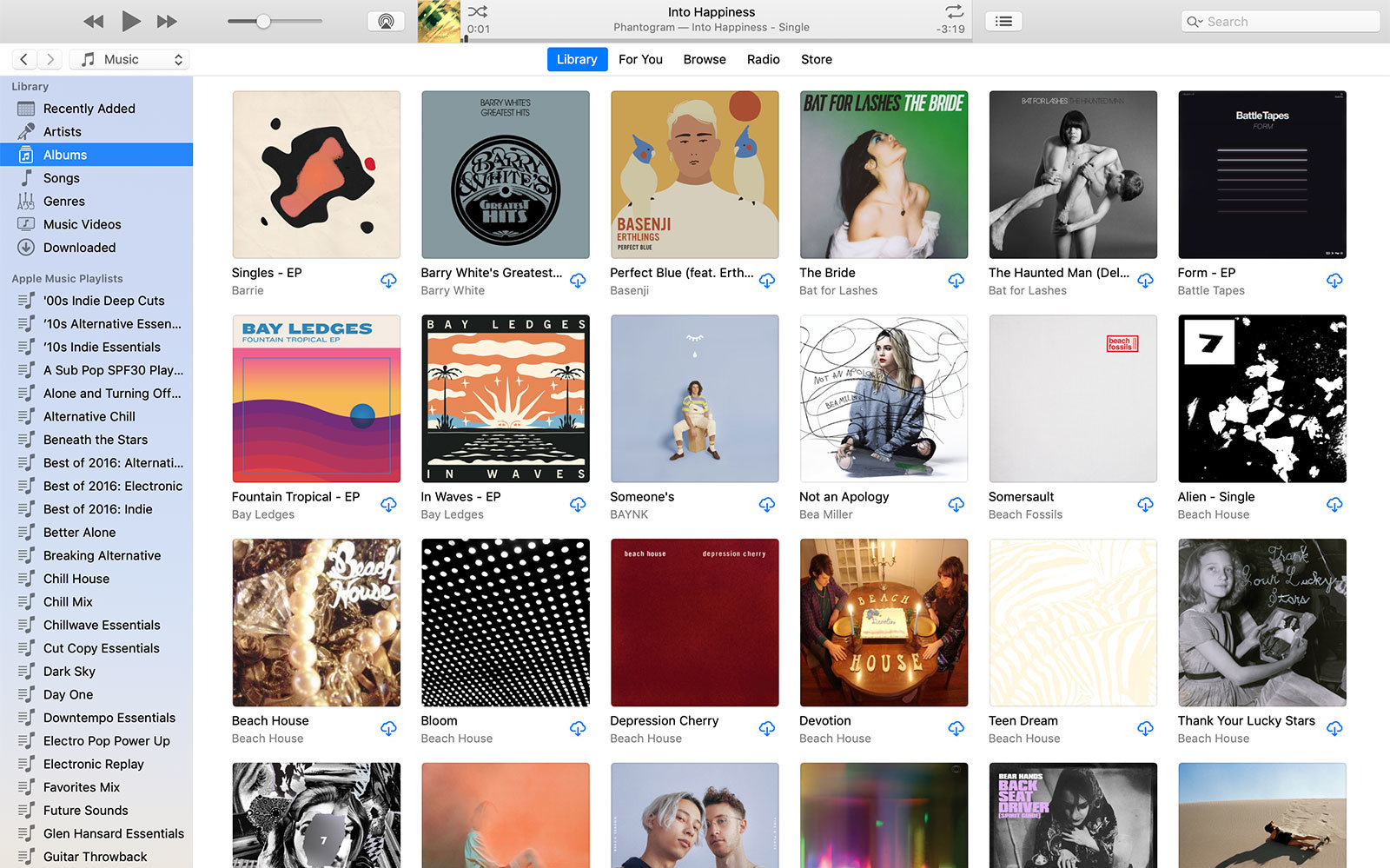Enable repeat mode

click(x=953, y=13)
